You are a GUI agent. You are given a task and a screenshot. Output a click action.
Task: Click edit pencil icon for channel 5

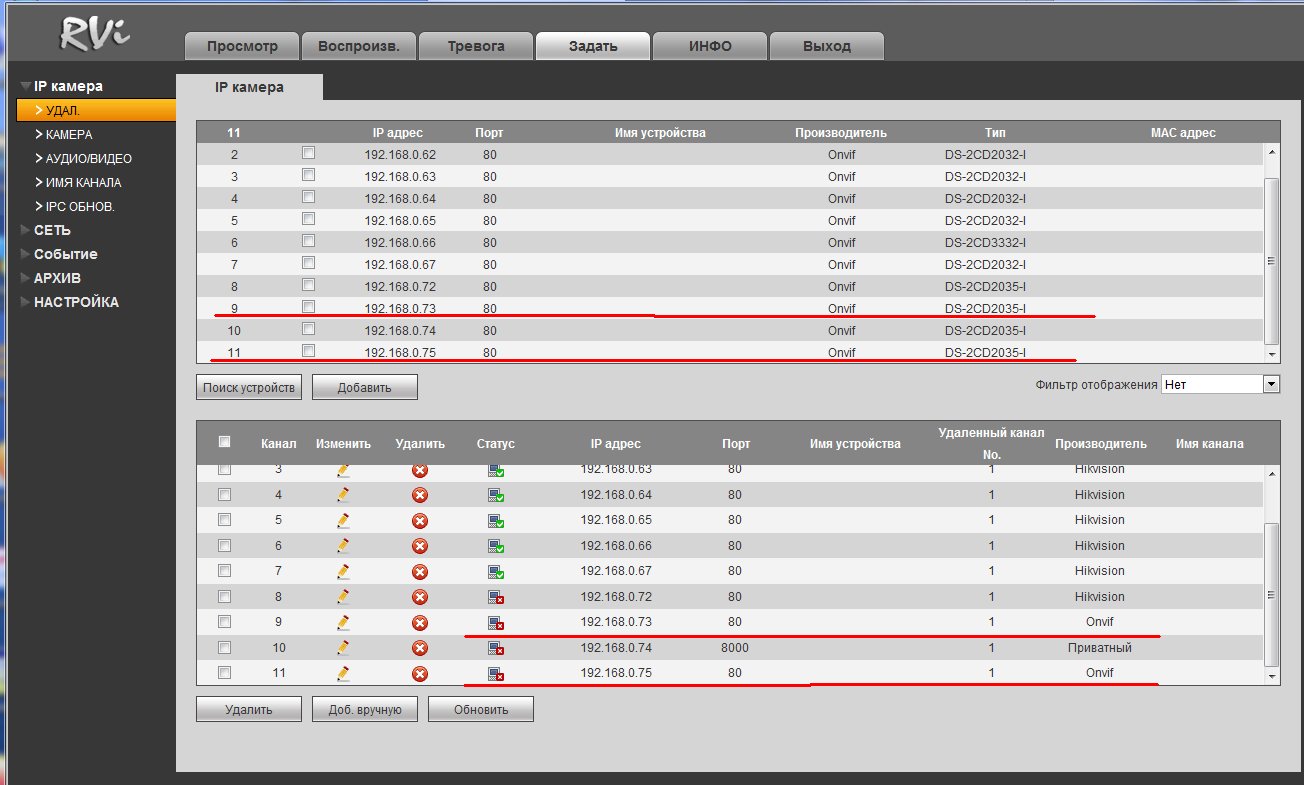click(343, 520)
